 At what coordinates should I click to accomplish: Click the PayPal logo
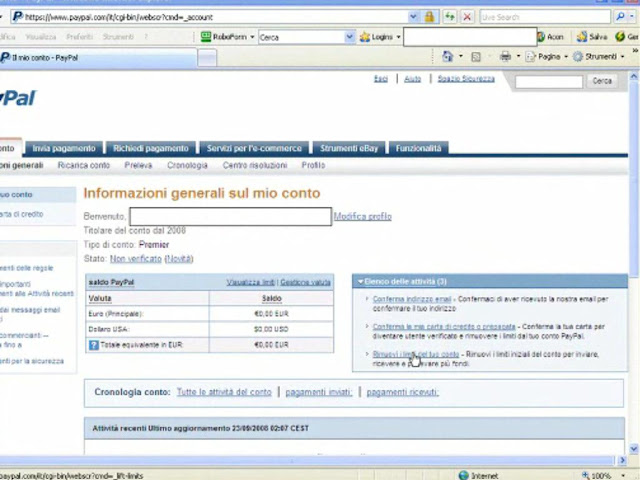18,98
